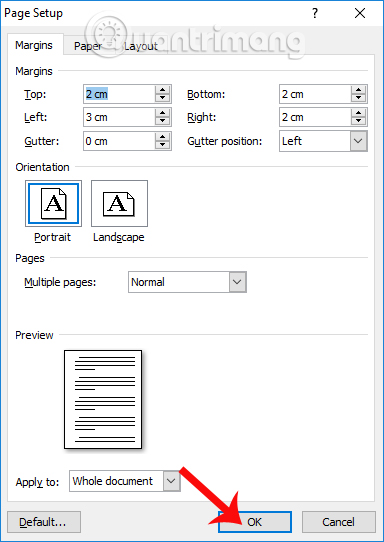This screenshot has height=542, width=384.
Task: Open the Gutter position dropdown
Action: coord(358,141)
